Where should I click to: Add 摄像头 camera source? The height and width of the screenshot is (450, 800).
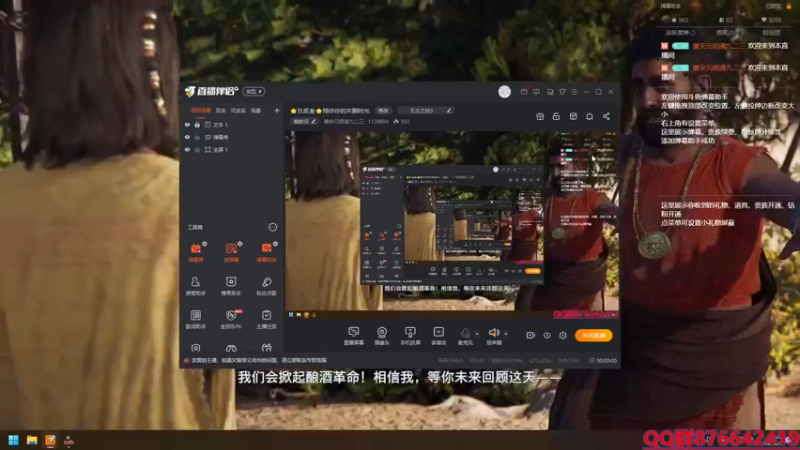tap(382, 336)
